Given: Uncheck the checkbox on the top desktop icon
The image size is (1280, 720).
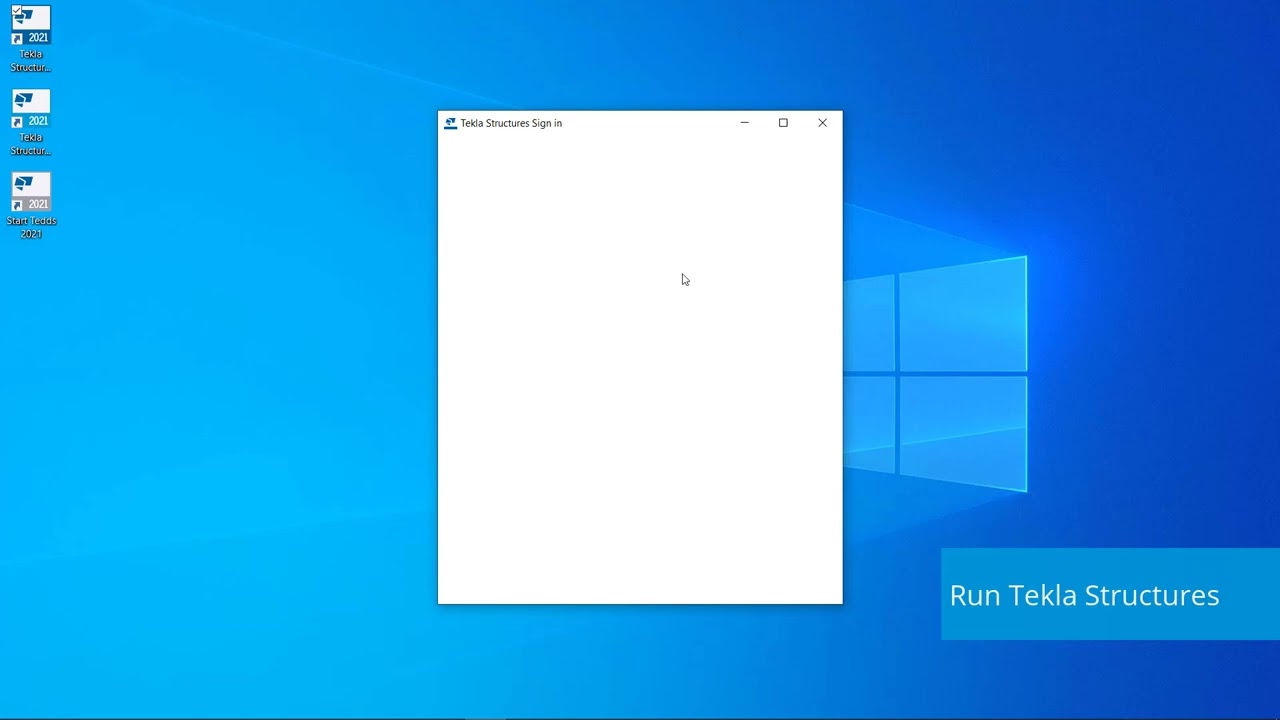Looking at the screenshot, I should pyautogui.click(x=17, y=11).
